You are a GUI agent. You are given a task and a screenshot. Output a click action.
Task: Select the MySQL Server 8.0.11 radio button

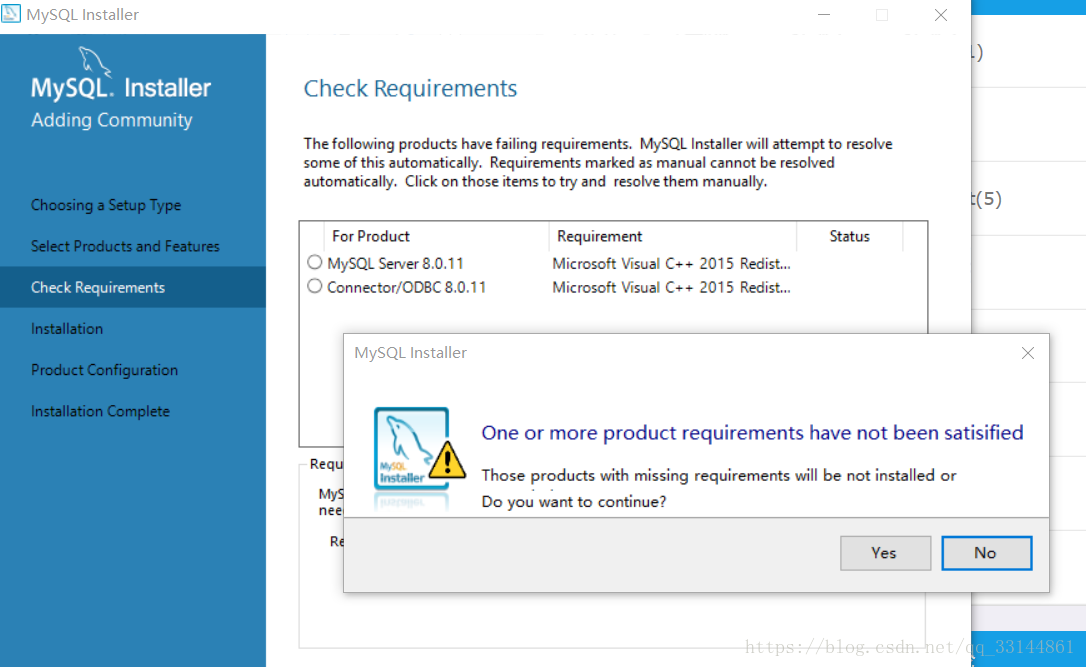click(x=314, y=263)
